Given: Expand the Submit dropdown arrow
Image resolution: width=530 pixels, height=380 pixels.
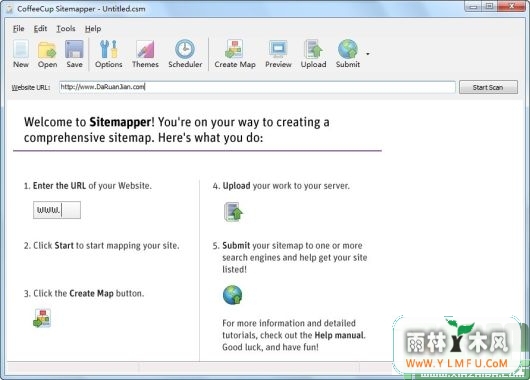Looking at the screenshot, I should [368, 54].
